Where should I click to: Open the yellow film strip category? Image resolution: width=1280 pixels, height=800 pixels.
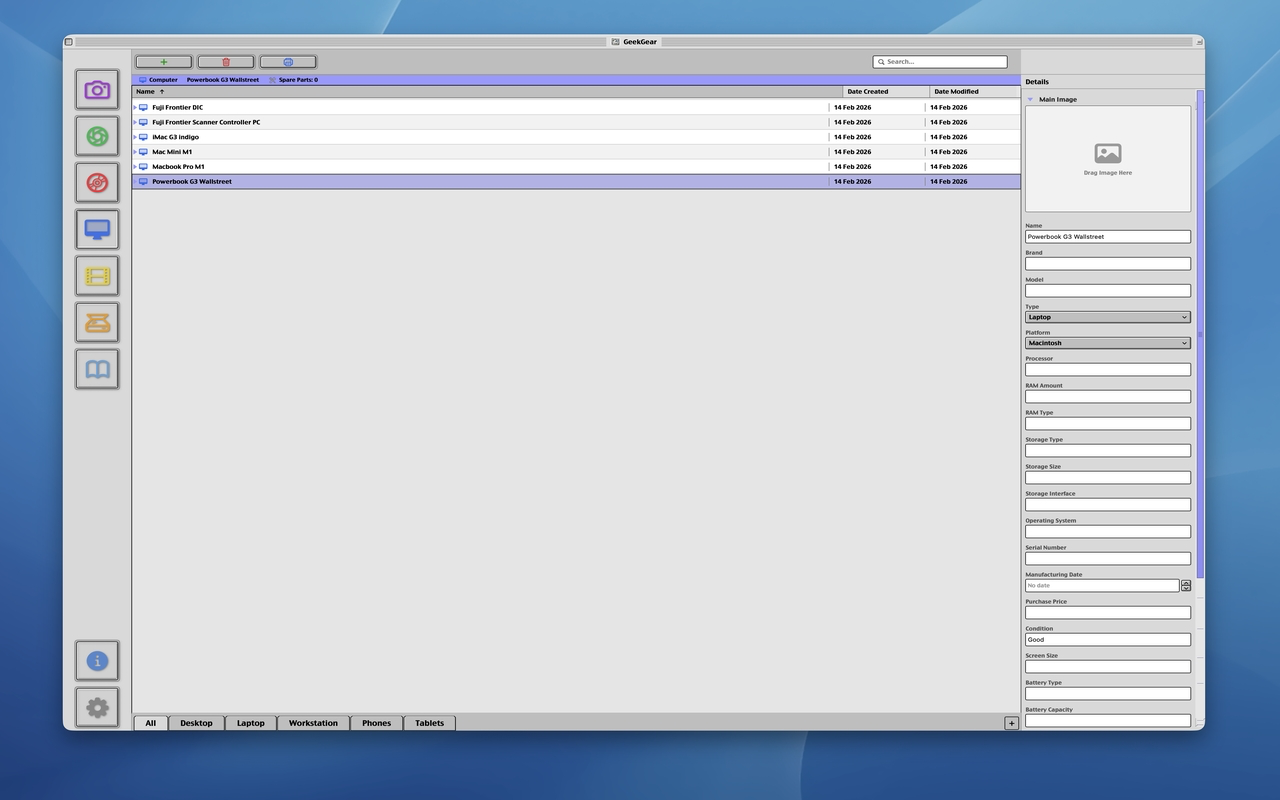coord(97,276)
